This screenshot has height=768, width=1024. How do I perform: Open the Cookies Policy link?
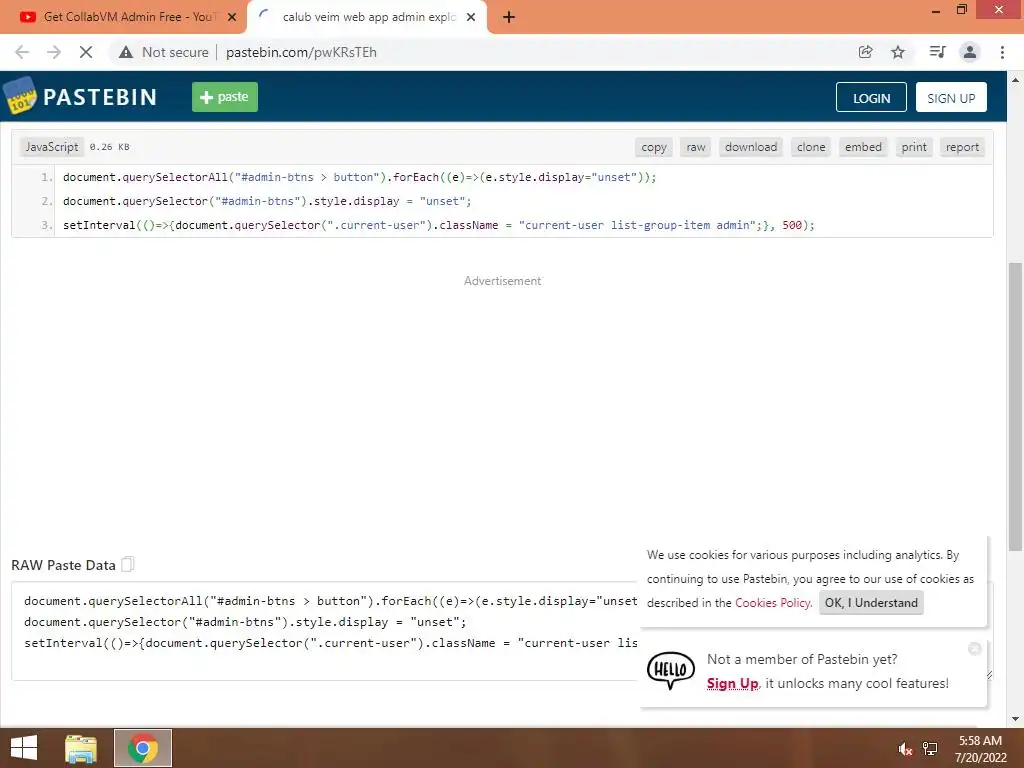[x=773, y=603]
